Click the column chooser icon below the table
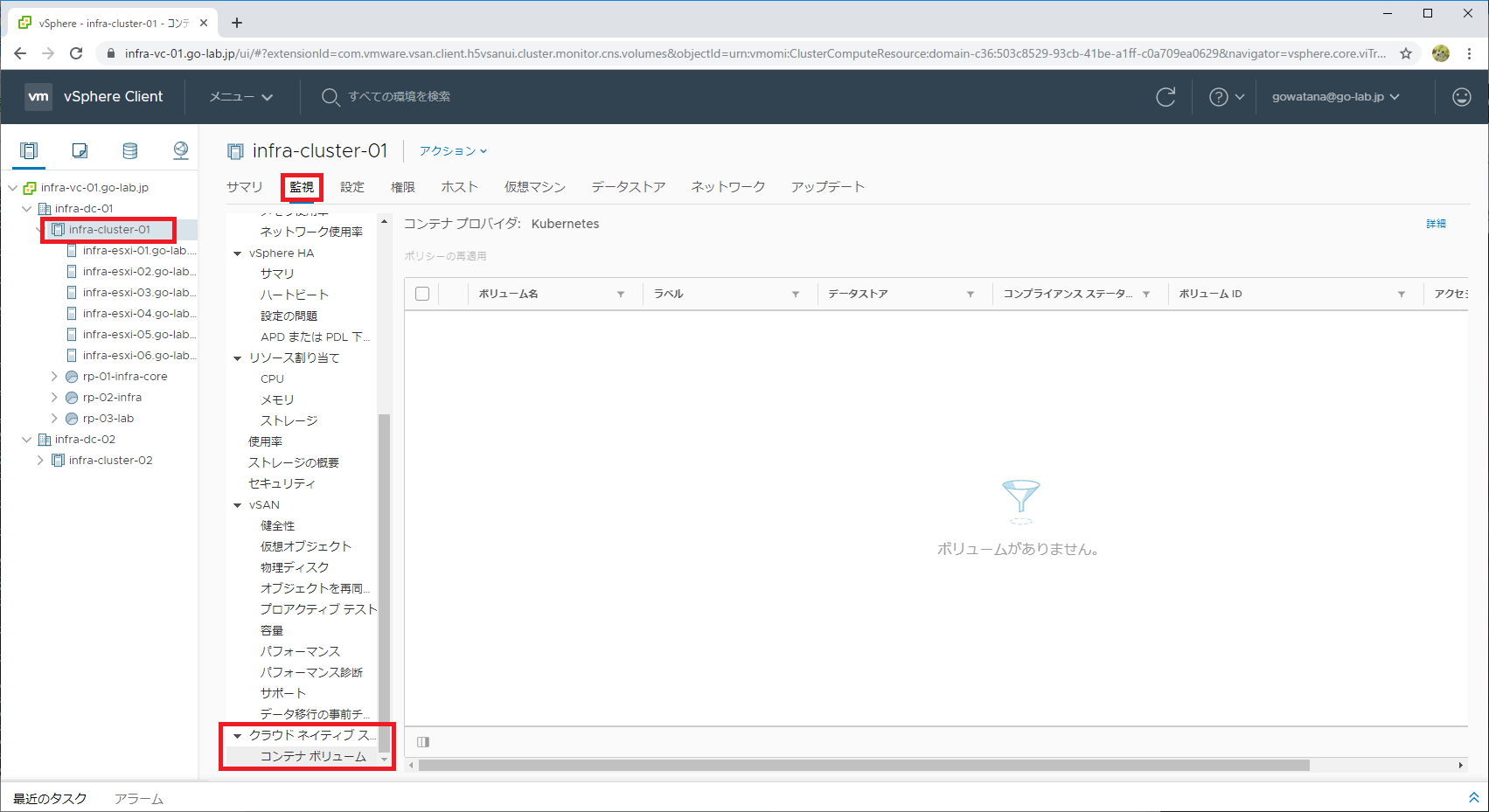 423,742
